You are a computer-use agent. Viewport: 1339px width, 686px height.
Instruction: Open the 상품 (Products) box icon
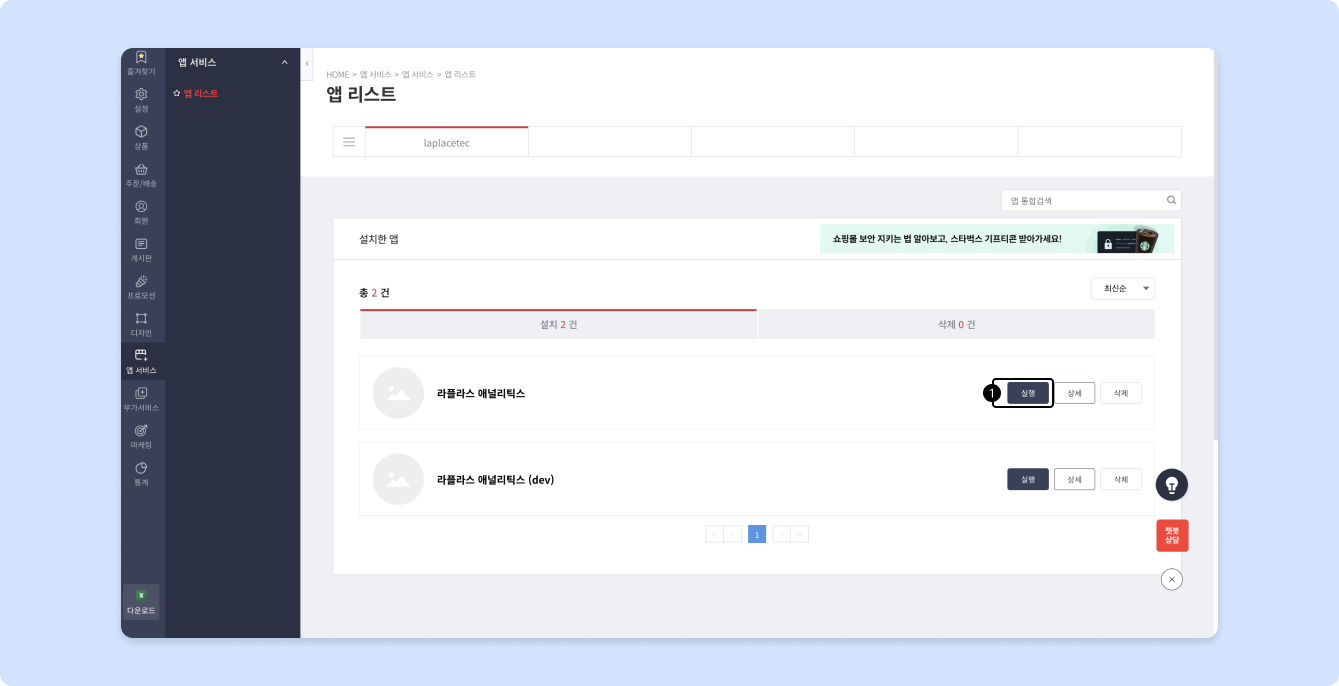pos(141,132)
